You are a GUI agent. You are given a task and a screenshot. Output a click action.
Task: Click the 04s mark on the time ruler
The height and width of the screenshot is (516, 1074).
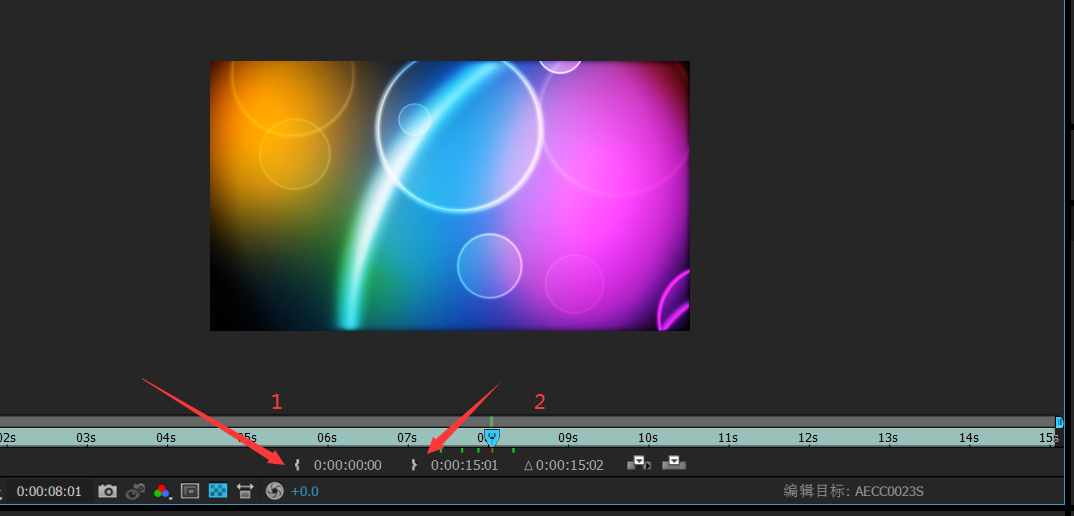[166, 437]
